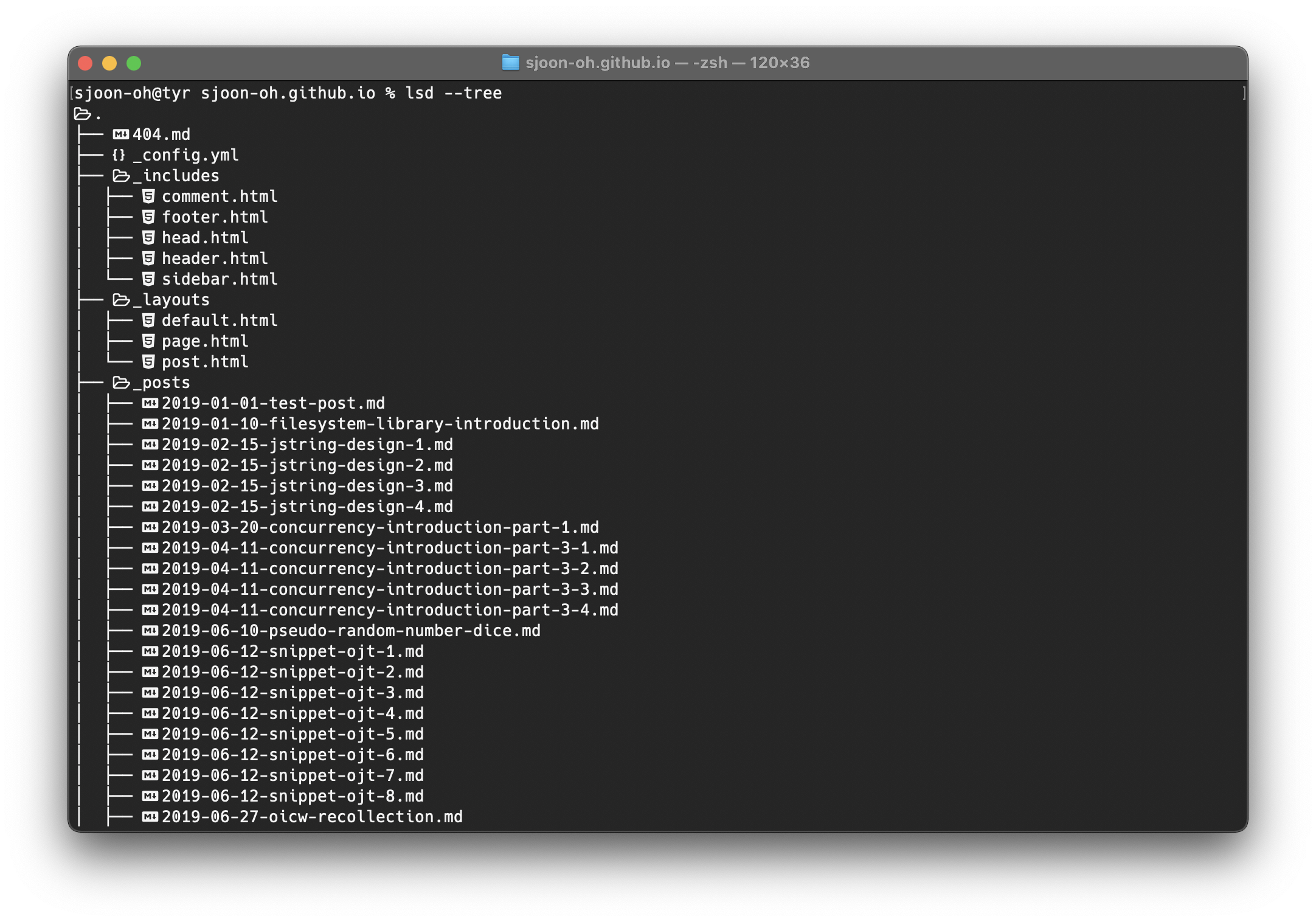Click the open-folder icon beside _posts
This screenshot has width=1316, height=922.
coord(122,383)
